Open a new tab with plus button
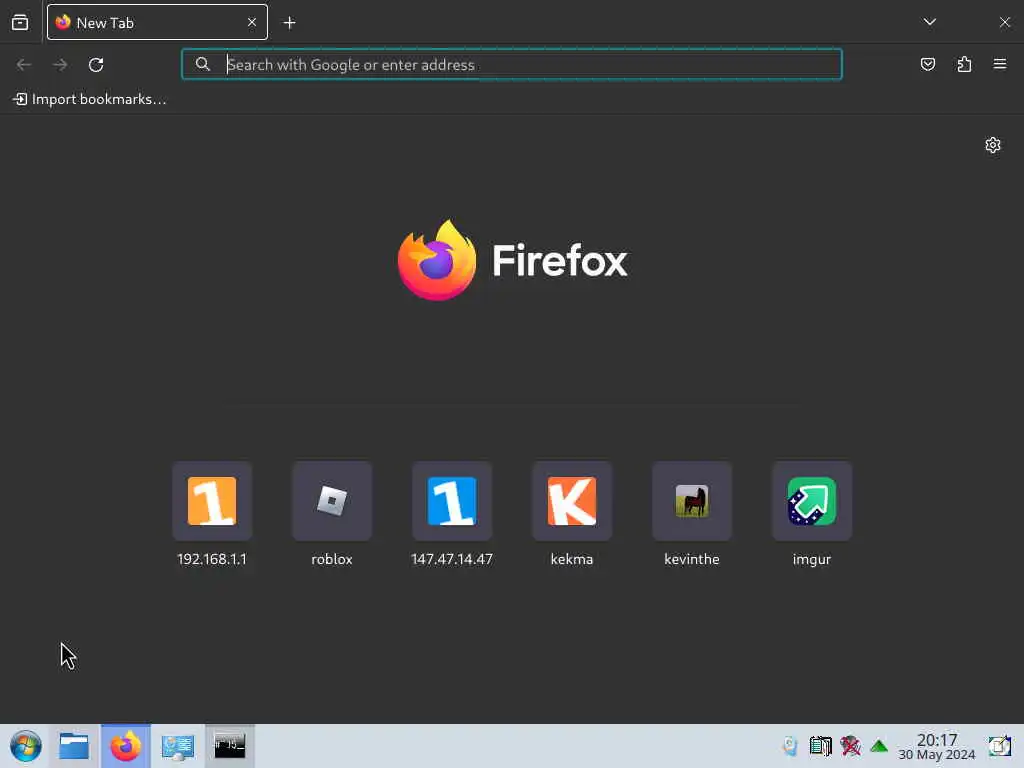 click(289, 23)
